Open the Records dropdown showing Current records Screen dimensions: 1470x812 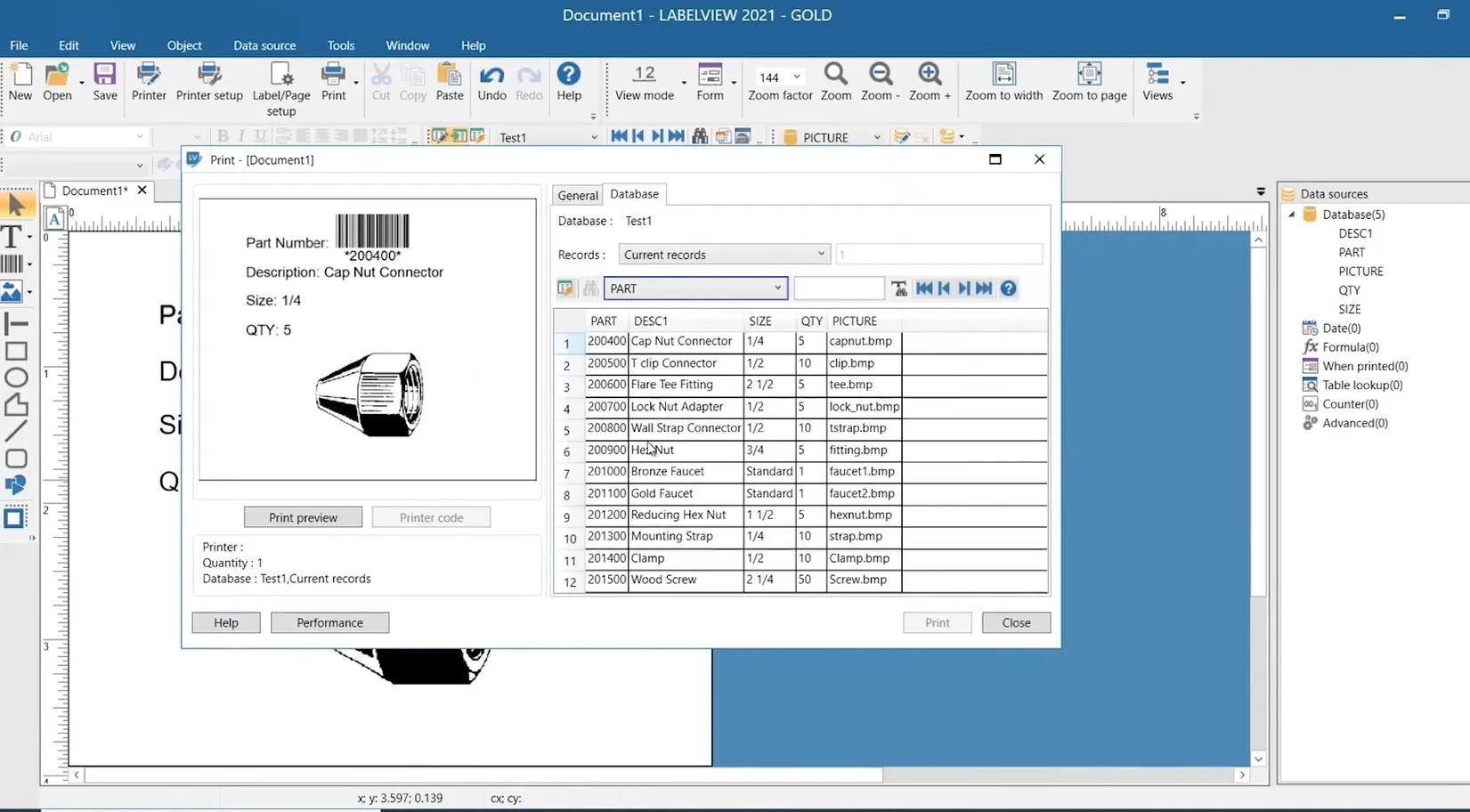[724, 255]
